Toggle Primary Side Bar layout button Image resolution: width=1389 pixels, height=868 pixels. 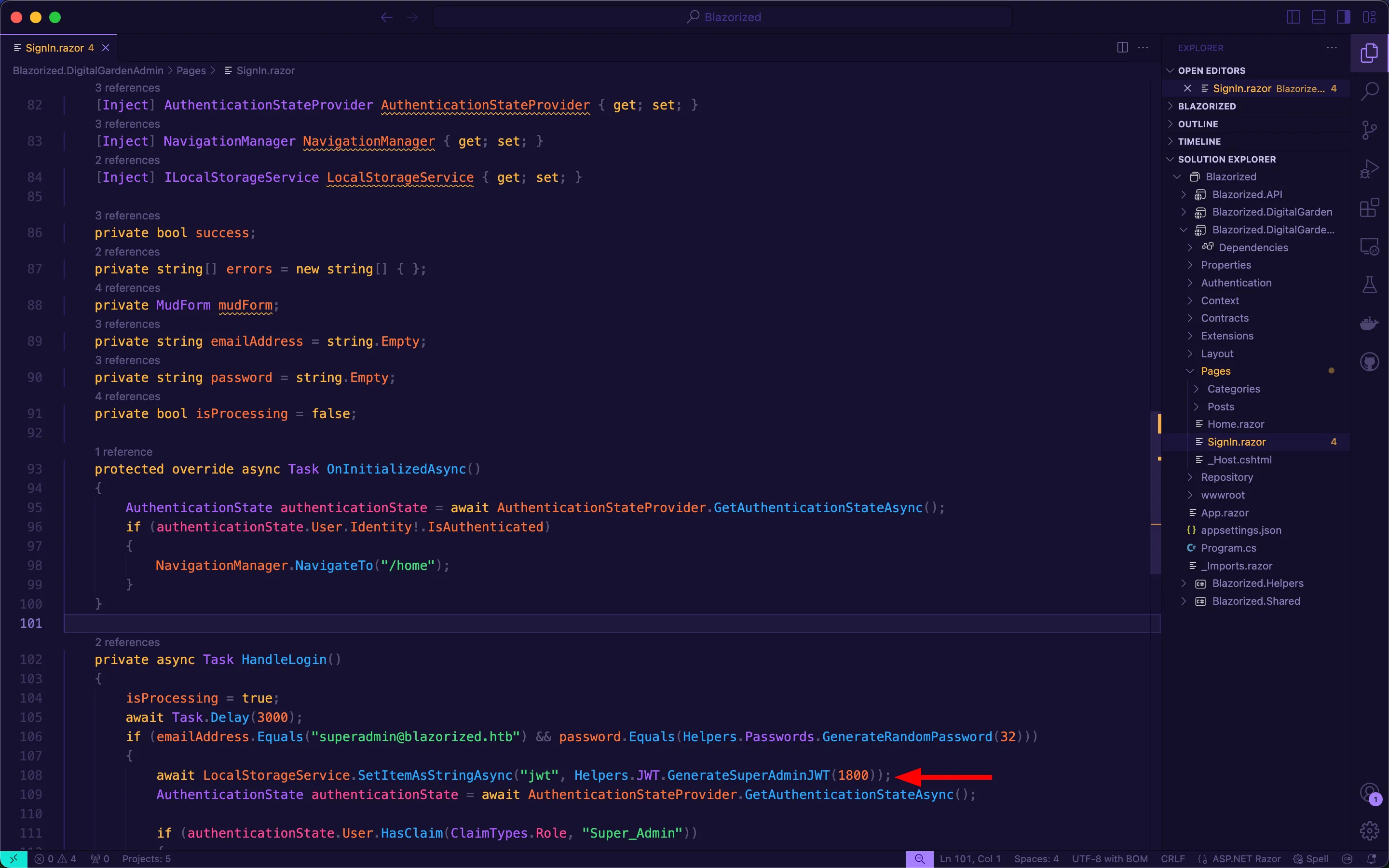click(1294, 17)
